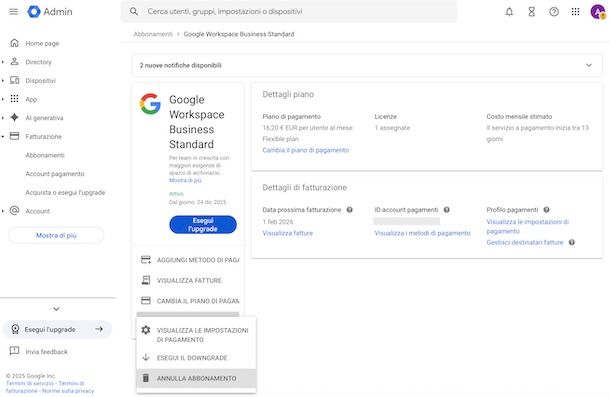Click the Directory person icon

[14, 61]
